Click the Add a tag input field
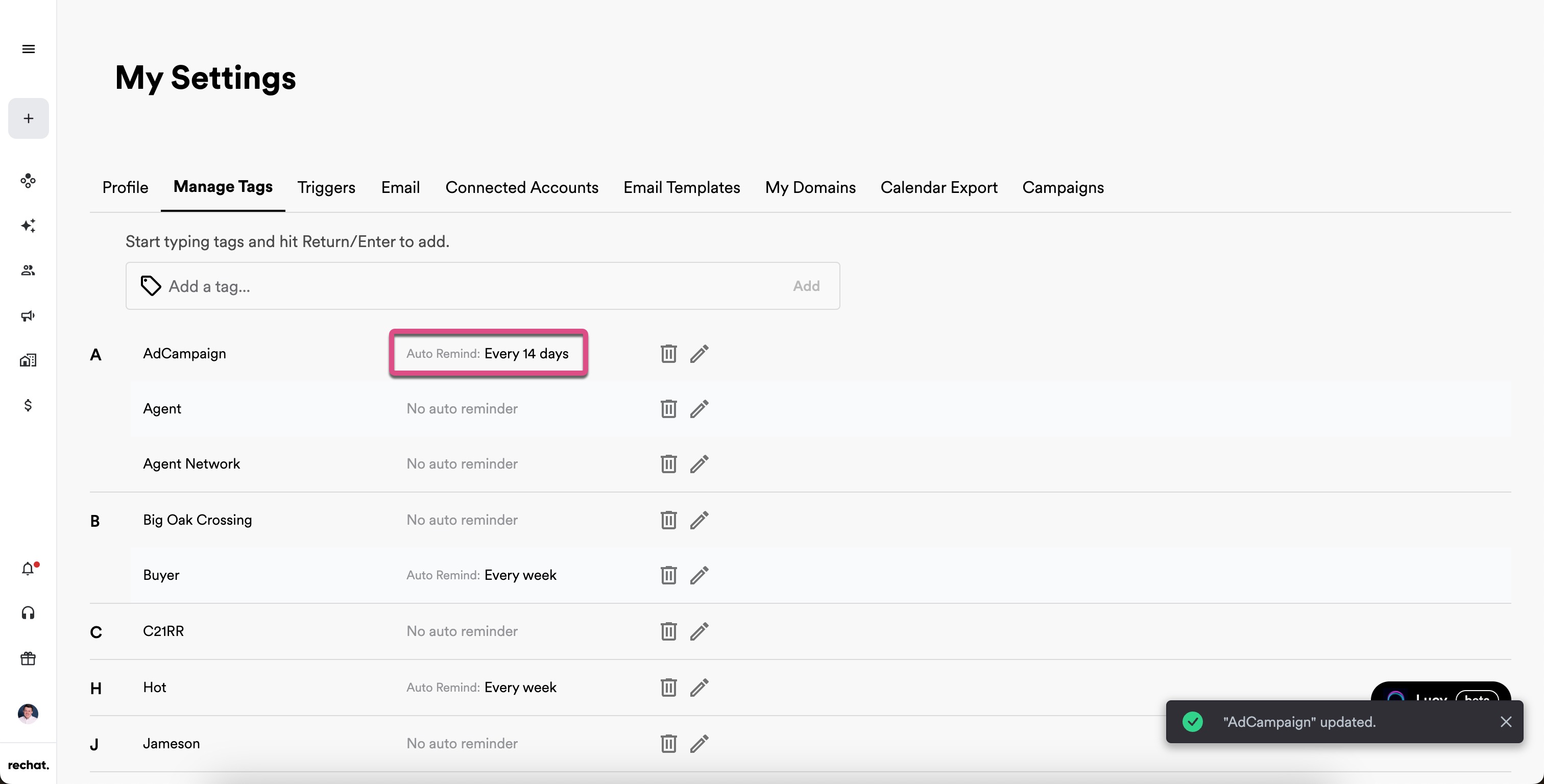1544x784 pixels. point(468,286)
